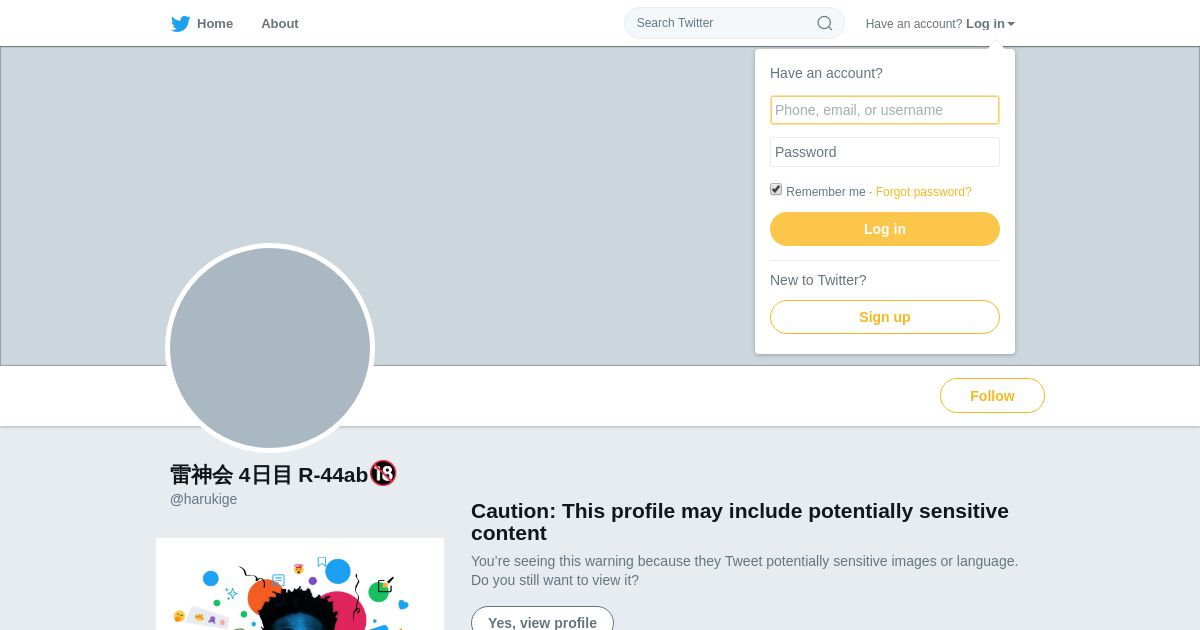
Task: Click the Twitter bird logo icon
Action: pyautogui.click(x=180, y=24)
